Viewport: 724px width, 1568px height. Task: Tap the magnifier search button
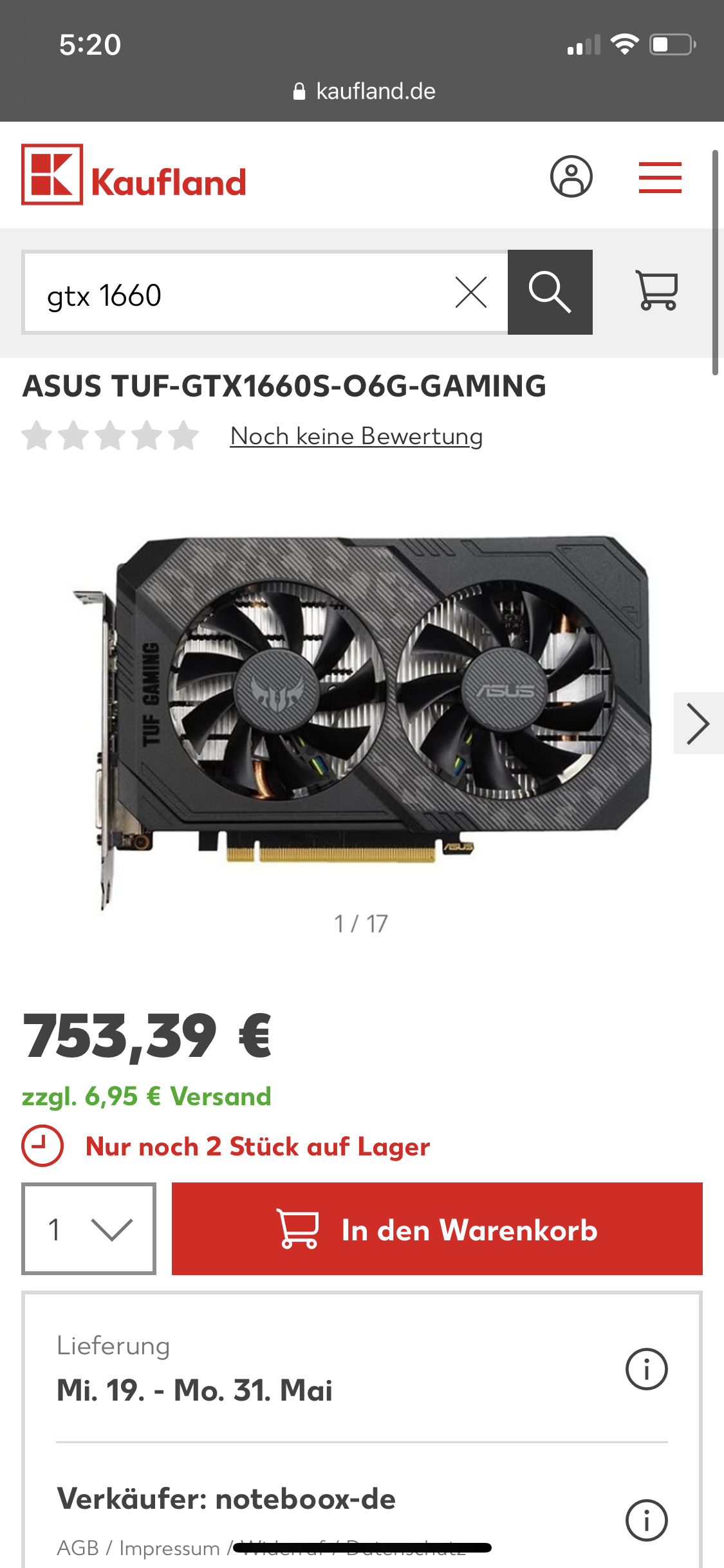550,292
